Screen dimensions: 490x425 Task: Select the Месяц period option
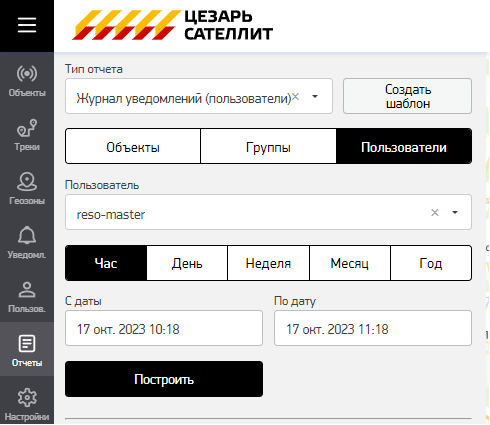[350, 263]
